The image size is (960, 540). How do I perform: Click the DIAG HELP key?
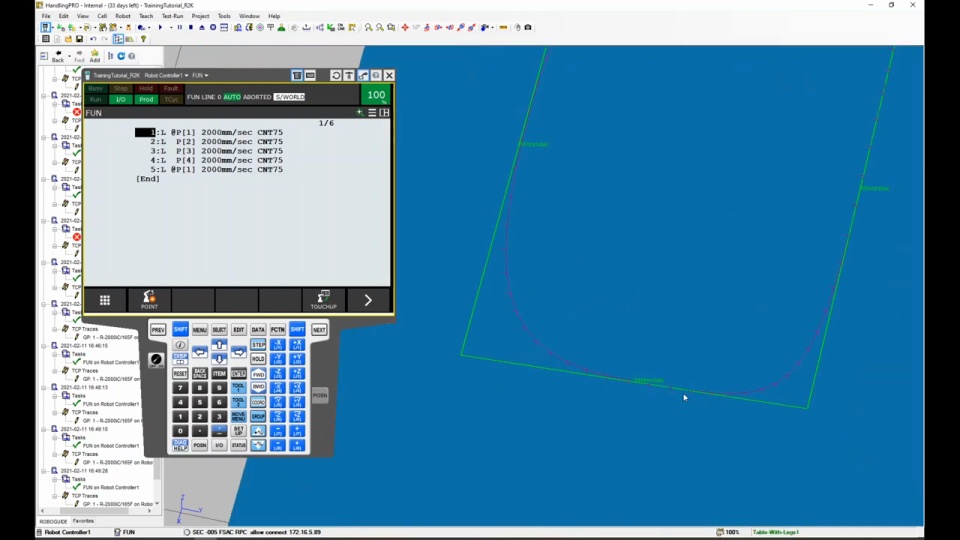click(x=180, y=445)
